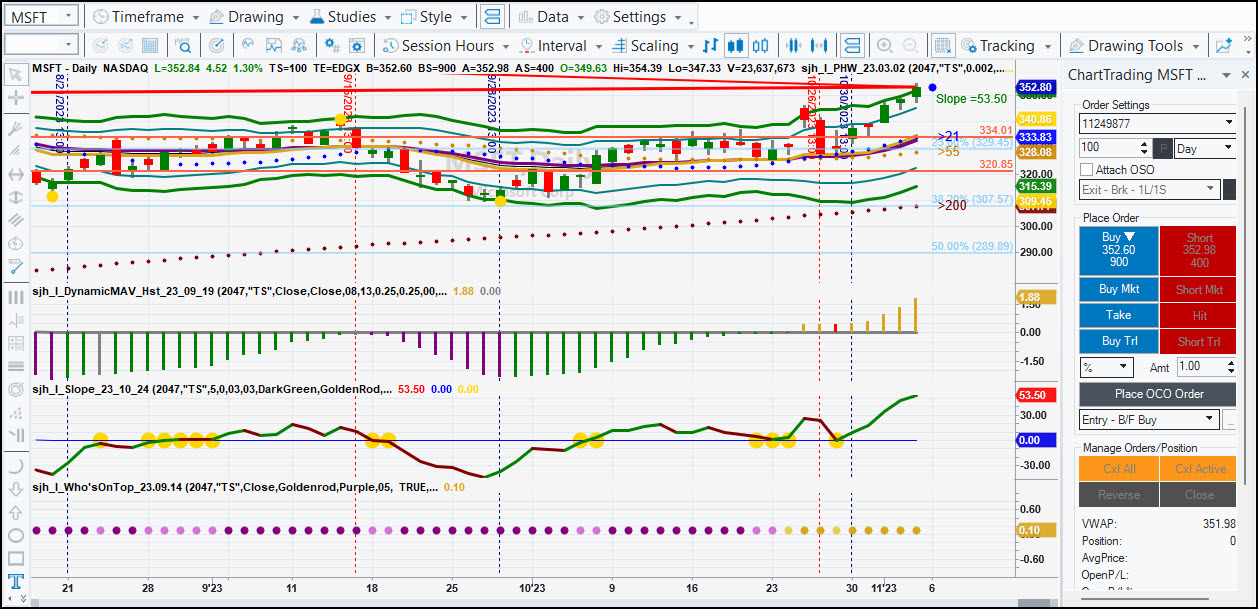Screen dimensions: 1258x609
Task: Click the calendar grid icon in second toolbar
Action: tap(149, 46)
